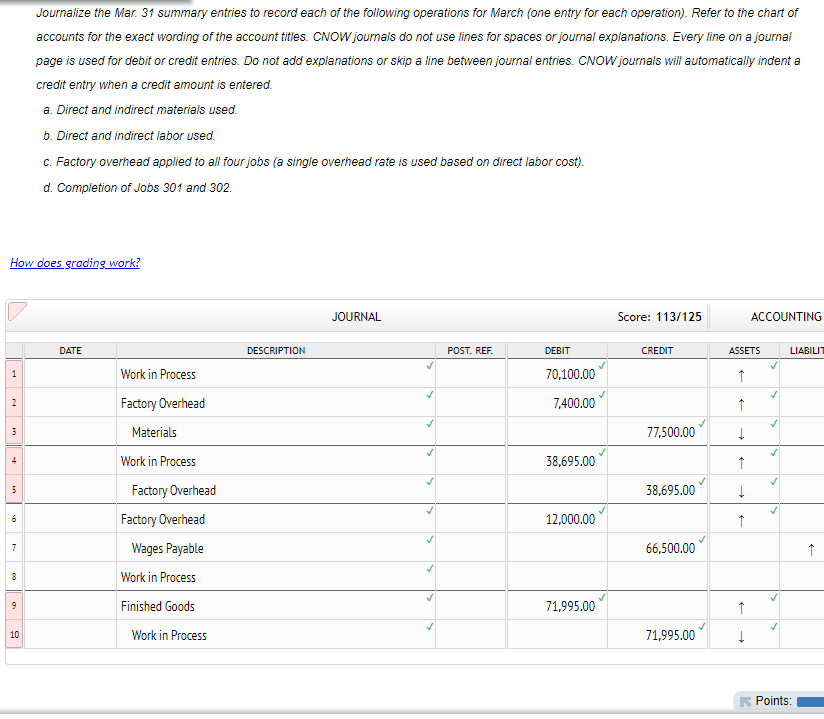Click the post ref cell in row 1

point(470,374)
